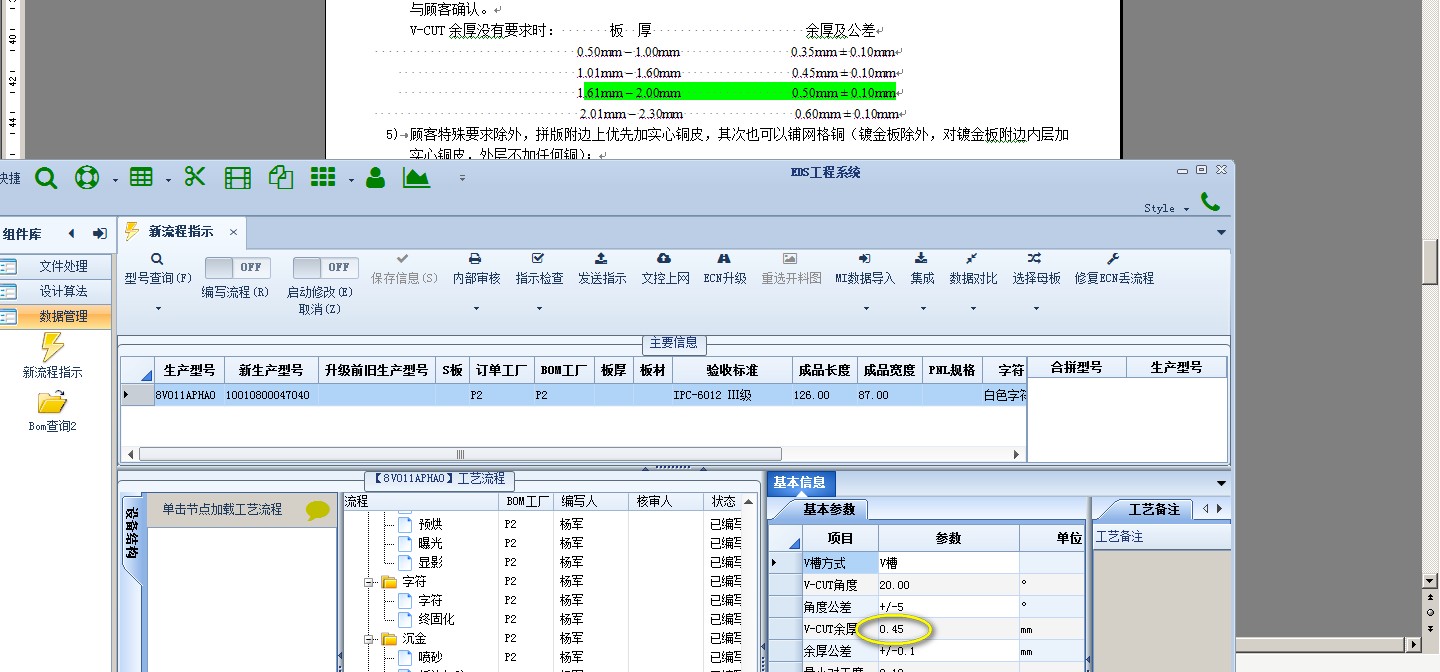This screenshot has height=672, width=1440.
Task: Click the lifebuoy help icon
Action: point(87,178)
